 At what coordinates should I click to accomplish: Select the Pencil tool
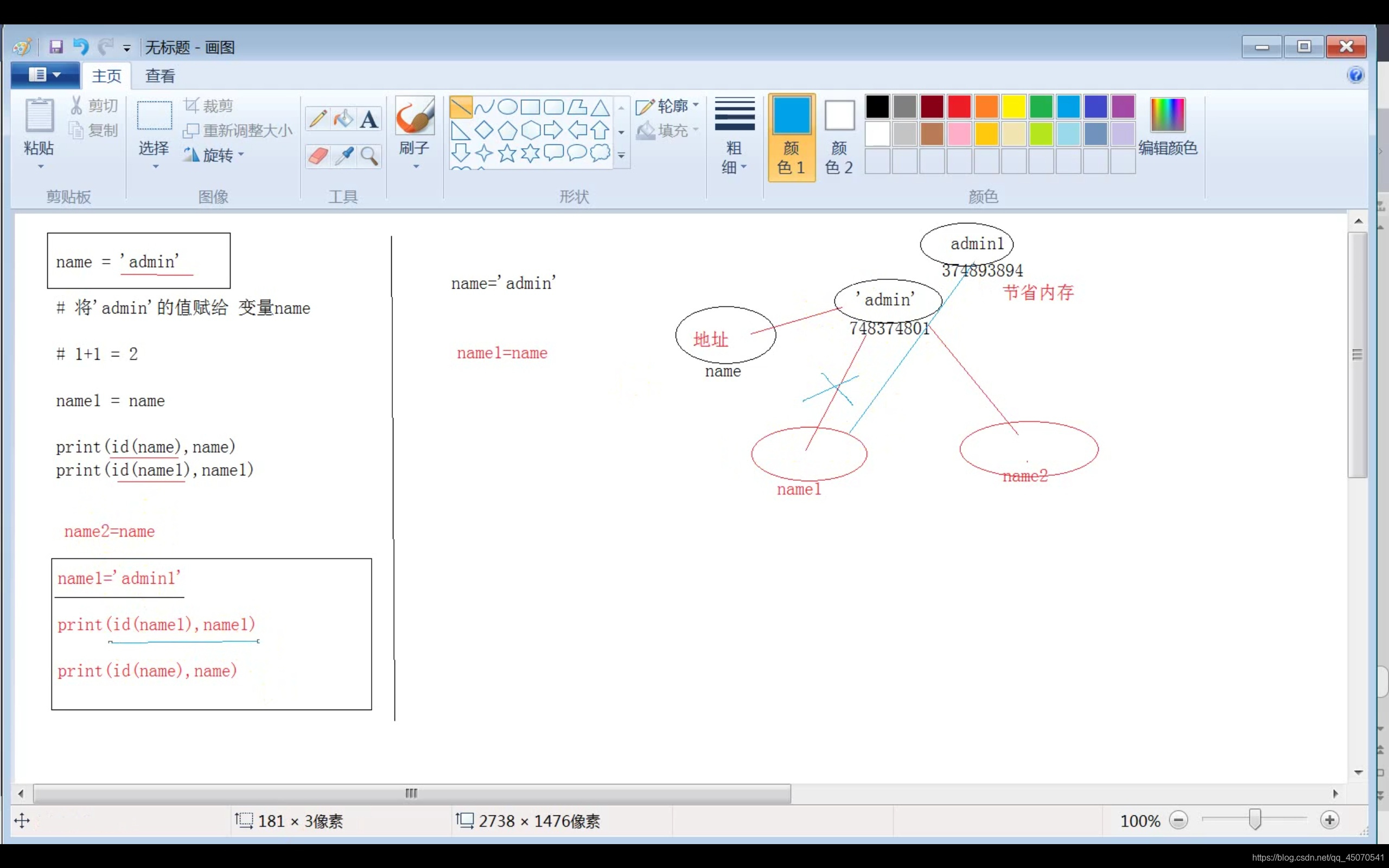(317, 119)
